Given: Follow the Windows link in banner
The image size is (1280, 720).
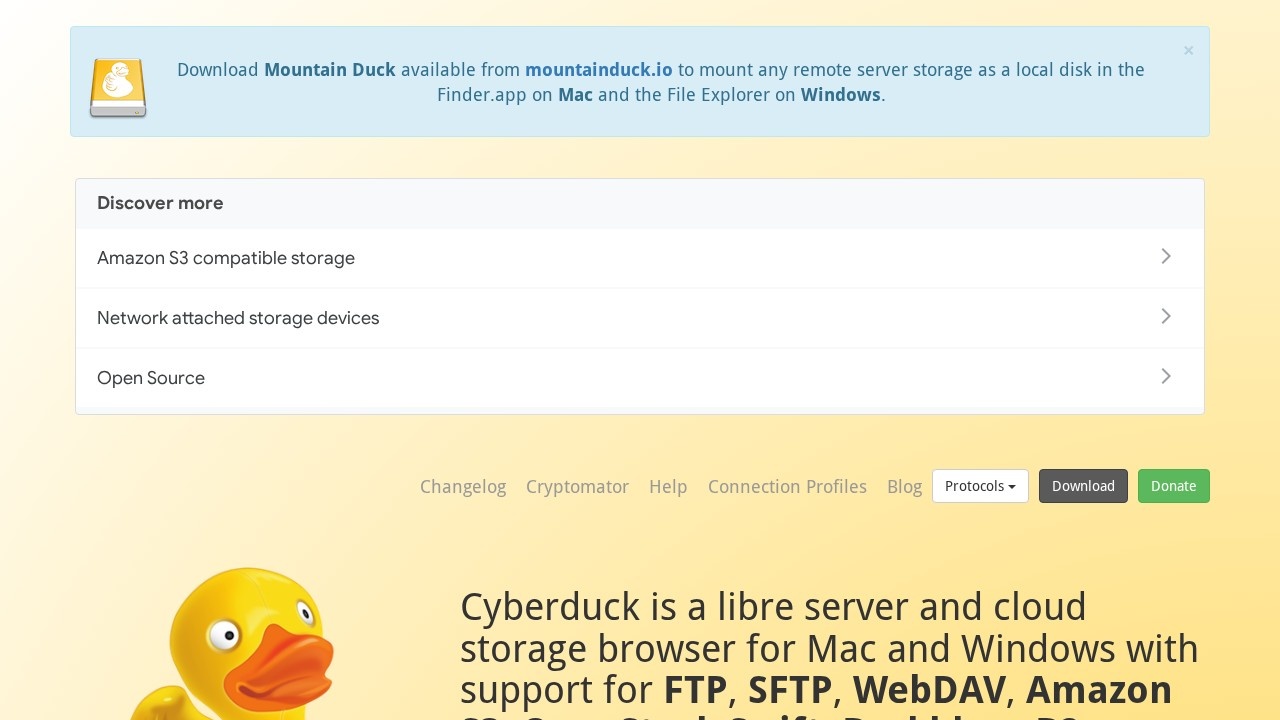Looking at the screenshot, I should [x=841, y=95].
